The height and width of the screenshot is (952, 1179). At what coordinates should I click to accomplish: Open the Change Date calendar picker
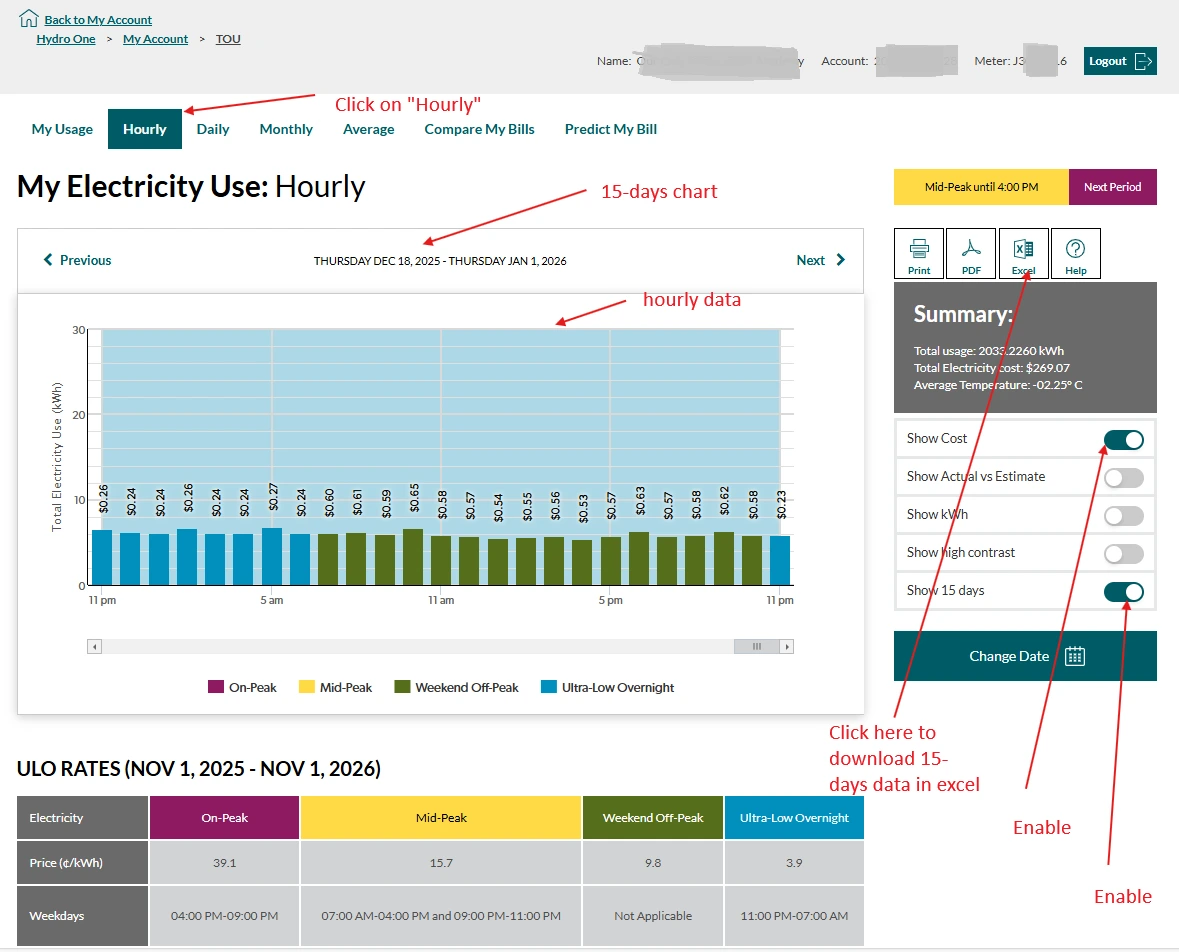1025,656
